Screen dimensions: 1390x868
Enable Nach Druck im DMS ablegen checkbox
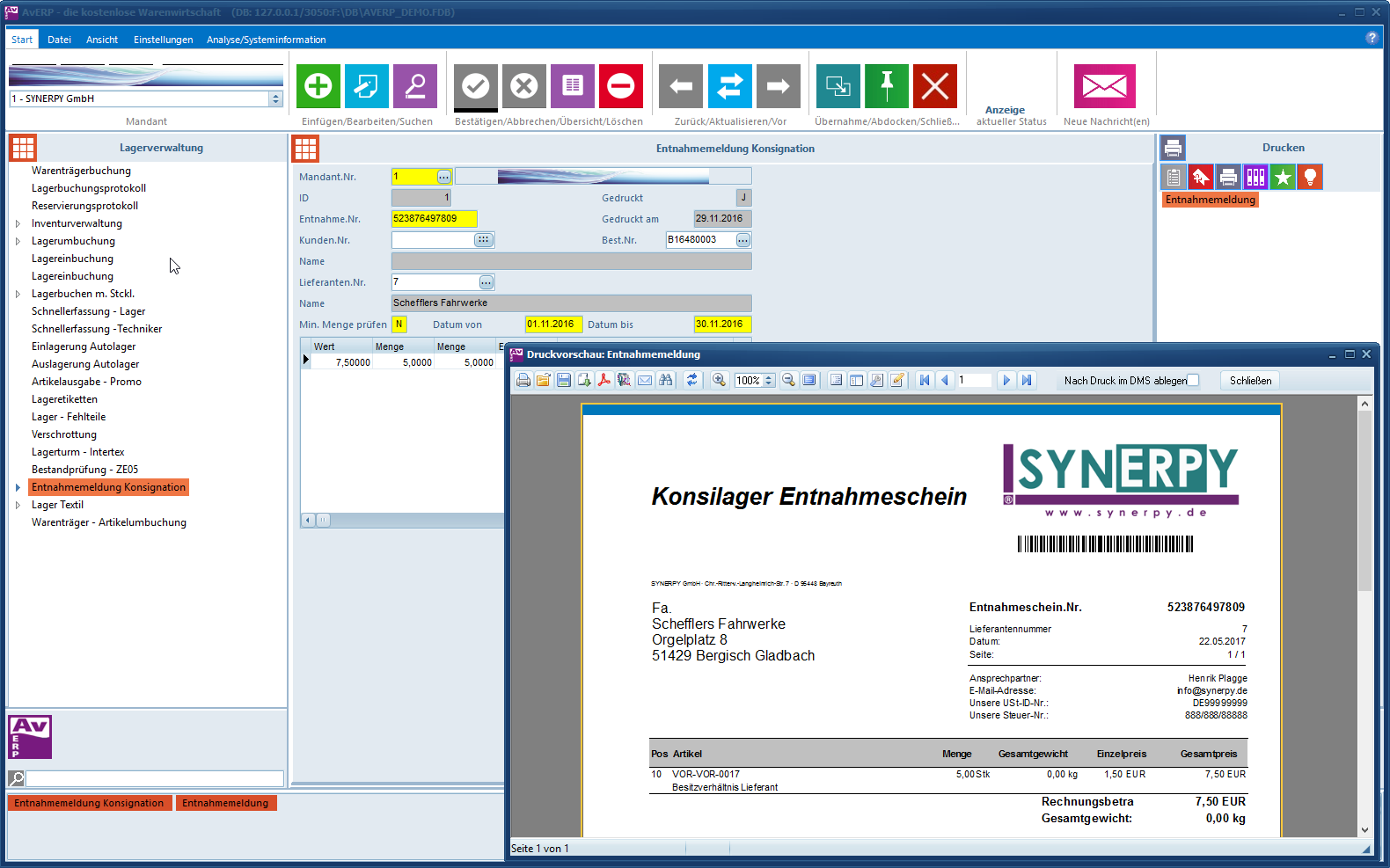click(x=1193, y=380)
